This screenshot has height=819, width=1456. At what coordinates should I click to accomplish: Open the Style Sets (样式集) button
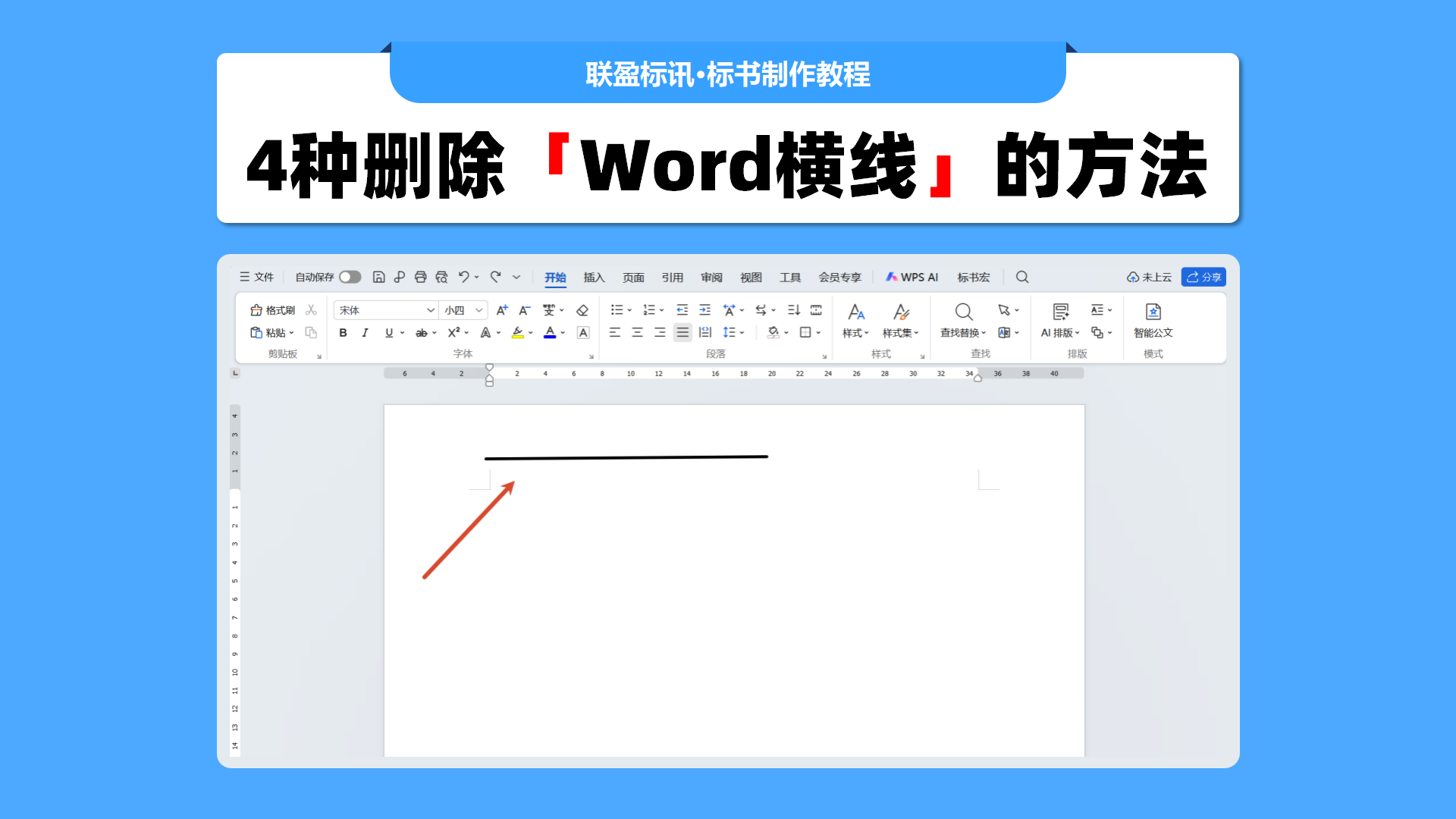point(901,321)
